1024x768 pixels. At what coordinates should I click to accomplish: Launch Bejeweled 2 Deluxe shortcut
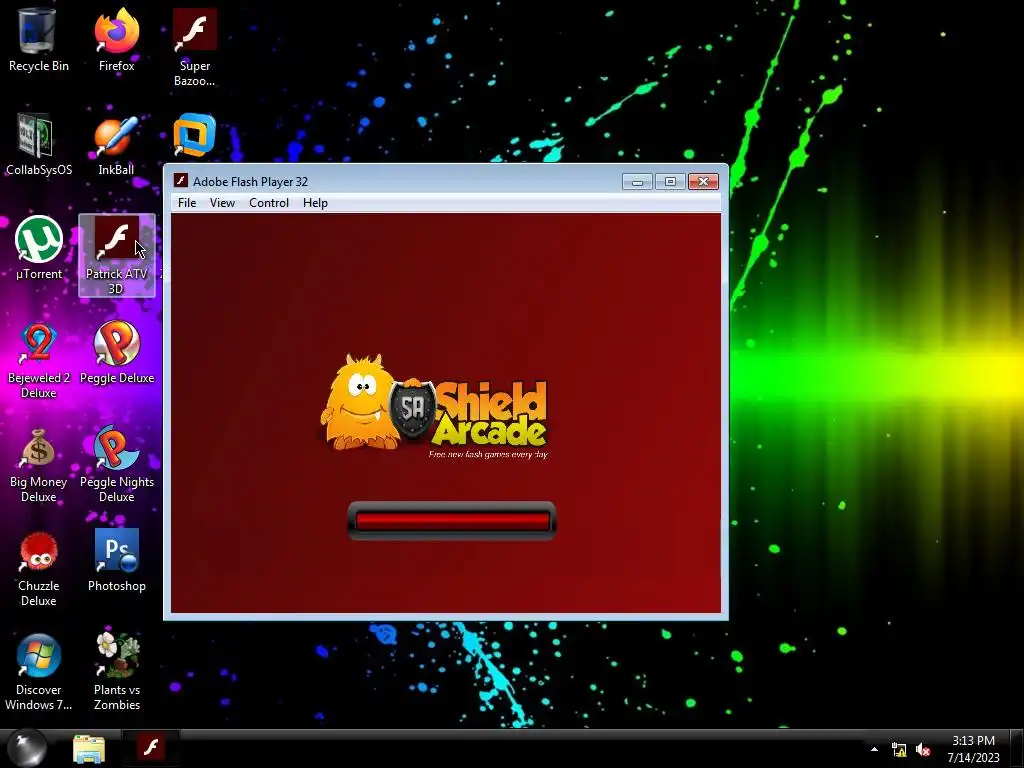38,360
